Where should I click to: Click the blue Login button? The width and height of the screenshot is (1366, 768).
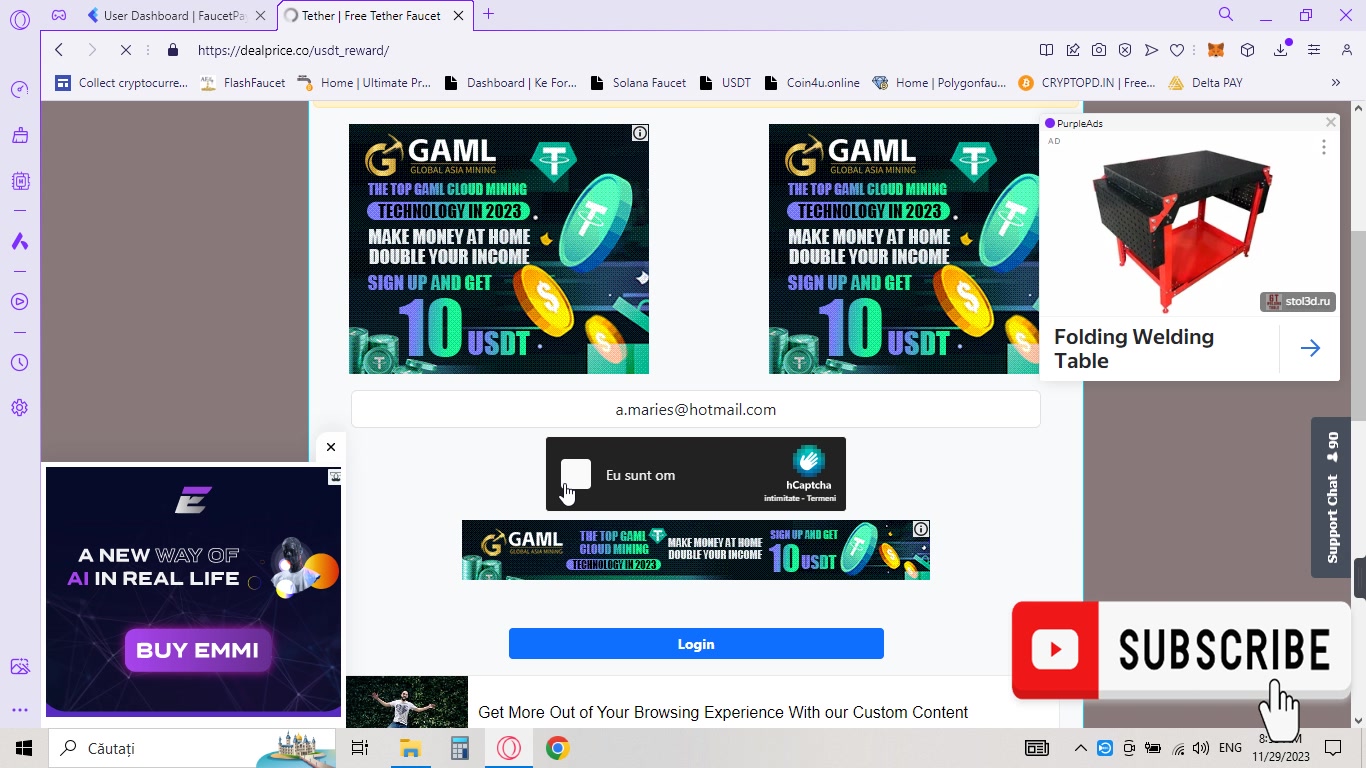pyautogui.click(x=696, y=644)
